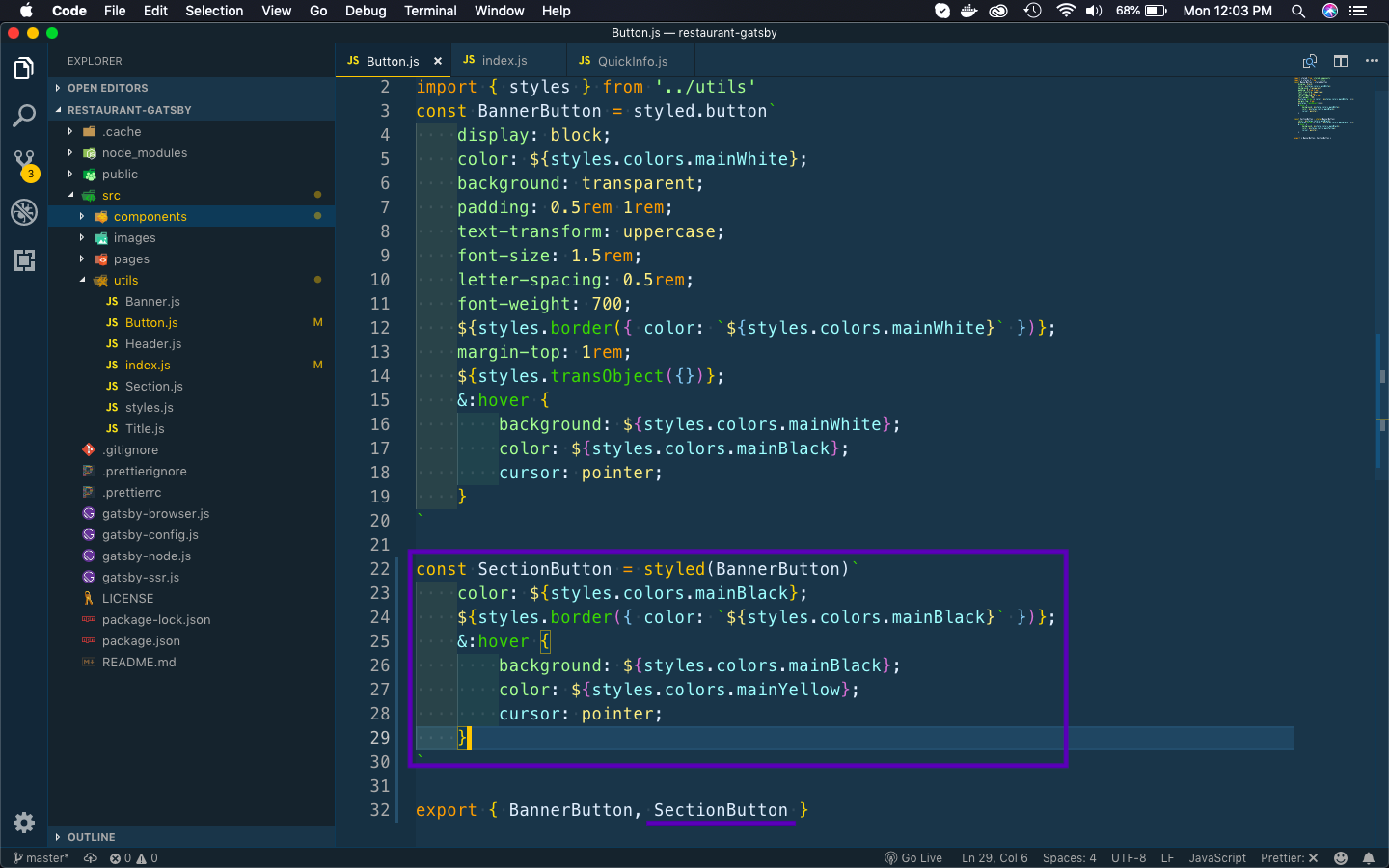Open the Wi-Fi menu in macOS menu bar
This screenshot has width=1389, height=868.
pos(1066,11)
